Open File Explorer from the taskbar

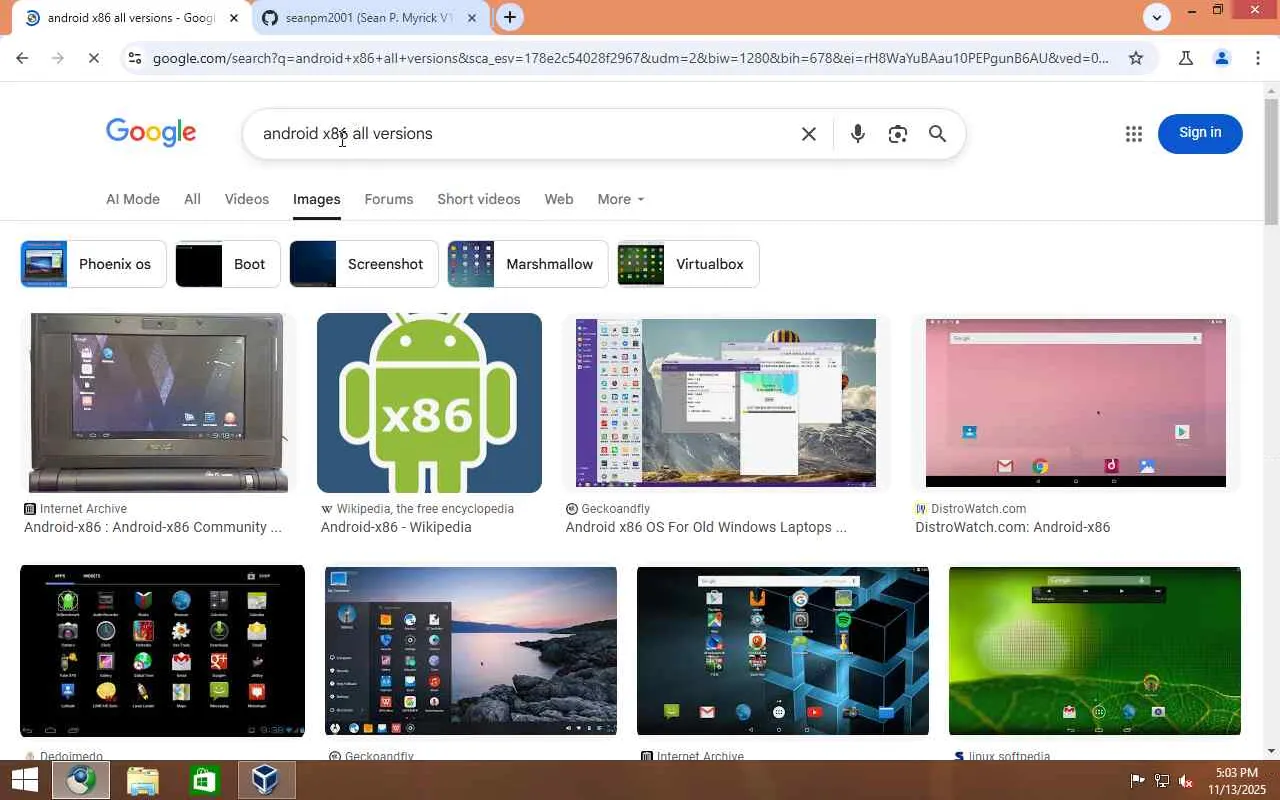143,780
